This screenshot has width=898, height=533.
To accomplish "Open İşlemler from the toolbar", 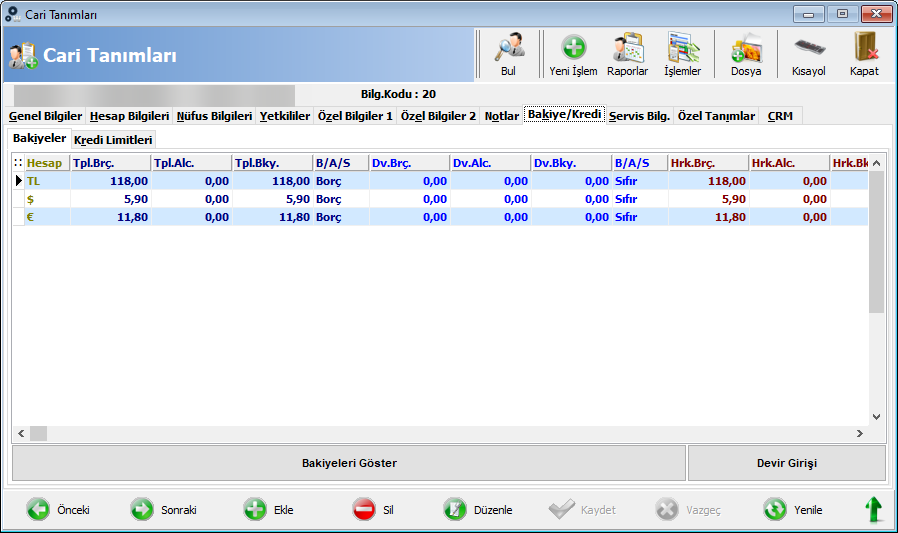I will click(683, 54).
